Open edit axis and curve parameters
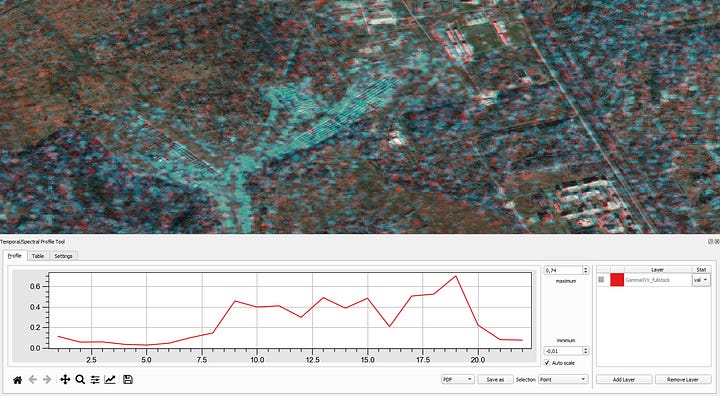The height and width of the screenshot is (396, 720). (110, 379)
